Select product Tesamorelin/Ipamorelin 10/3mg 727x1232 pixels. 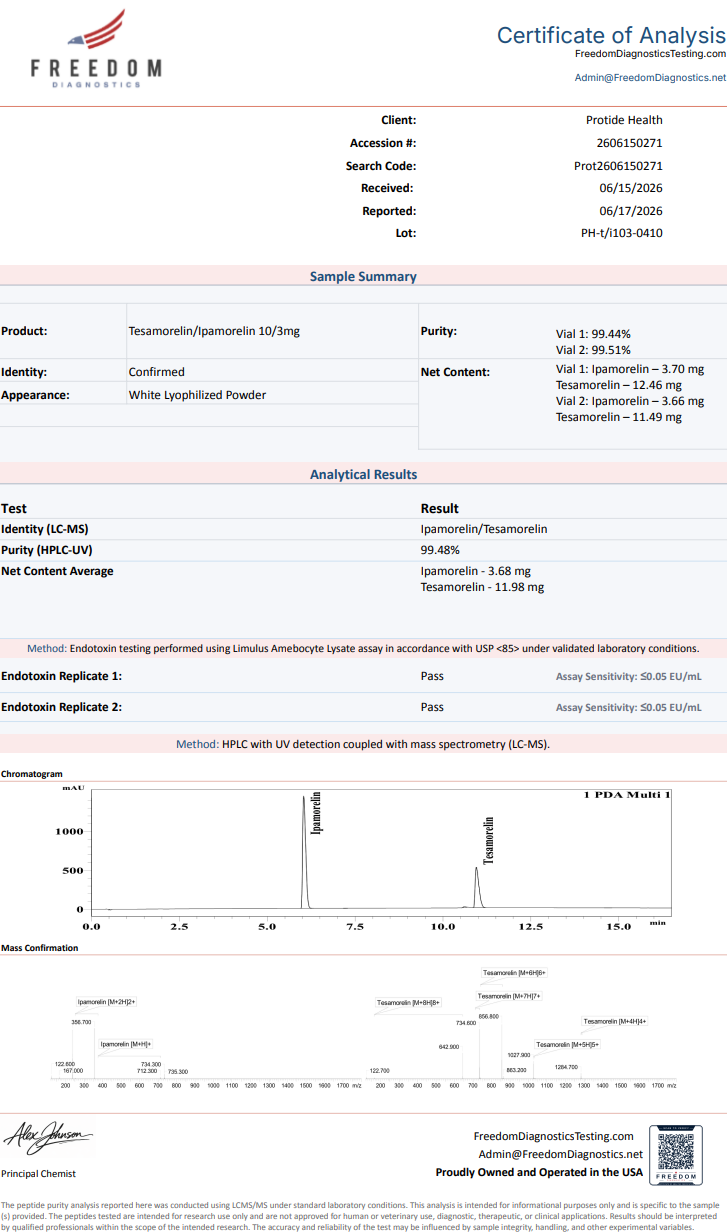coord(214,331)
